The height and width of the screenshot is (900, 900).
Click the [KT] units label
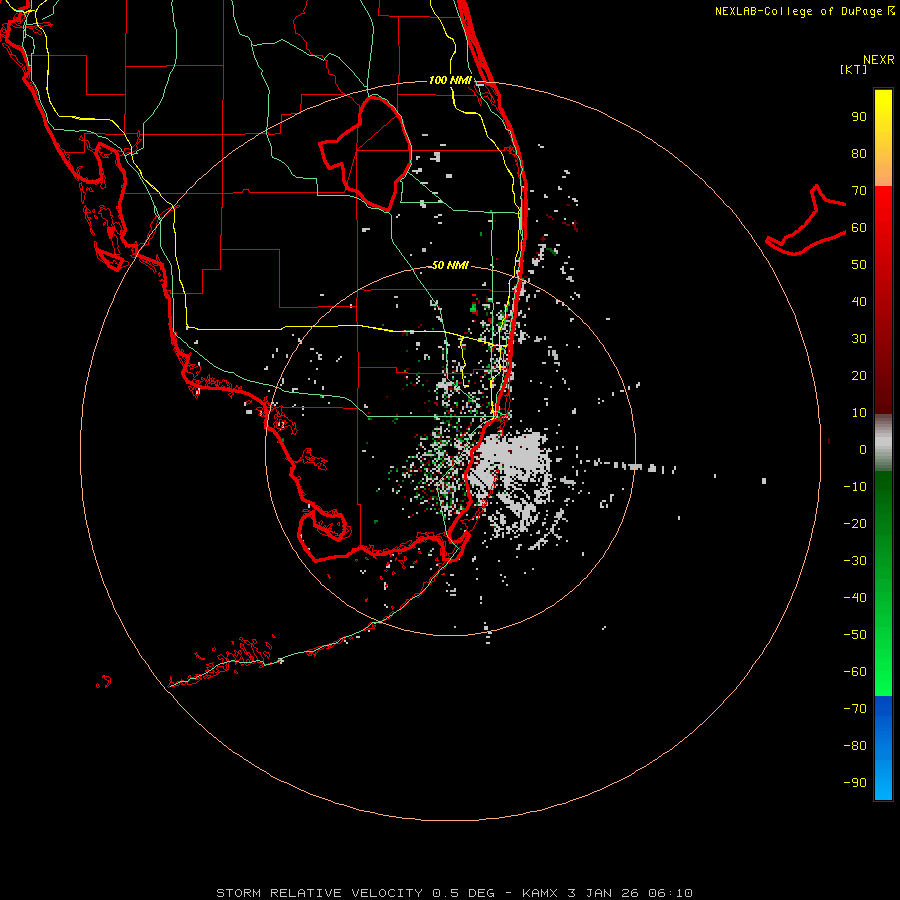pyautogui.click(x=853, y=69)
